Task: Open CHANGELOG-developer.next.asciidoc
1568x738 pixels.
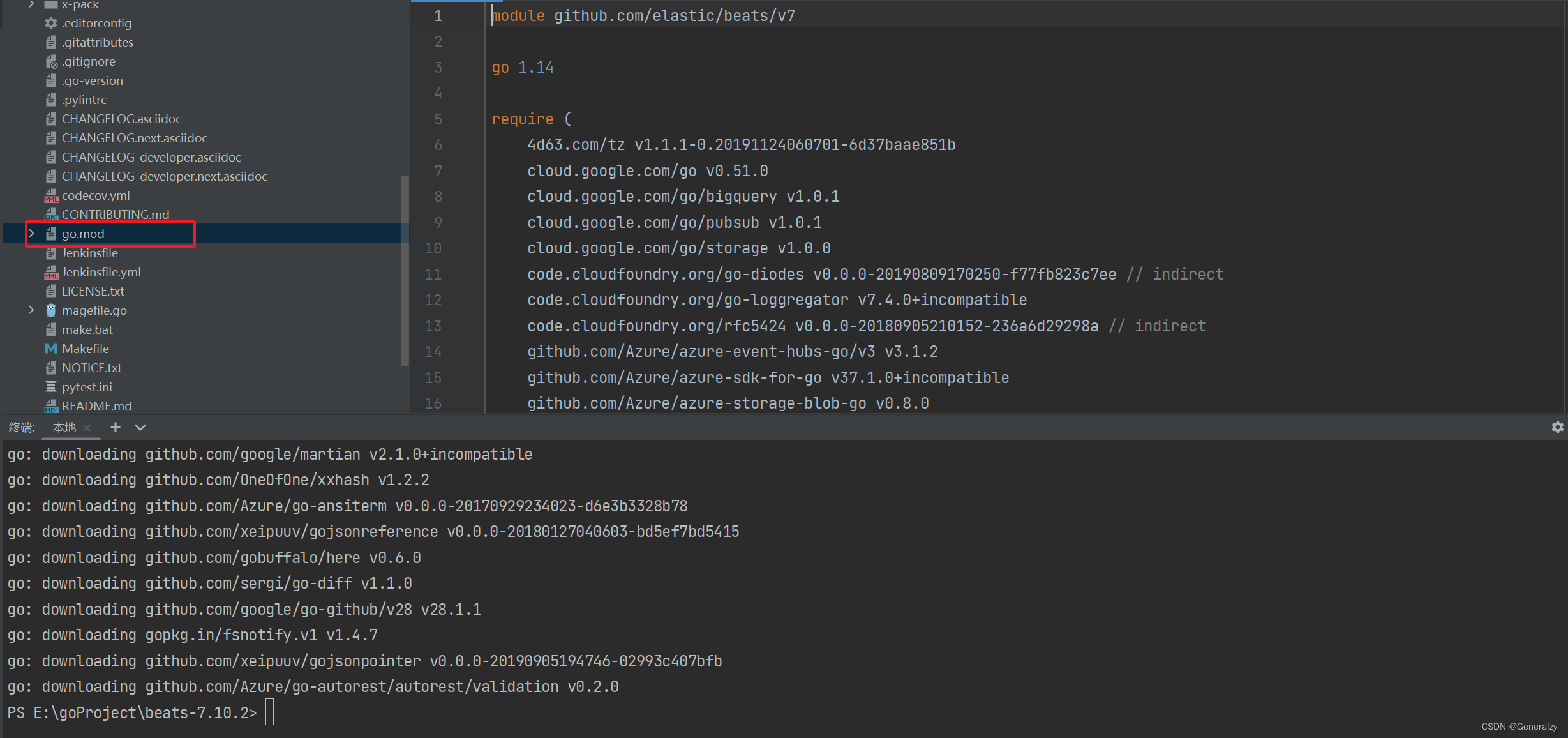Action: point(165,176)
